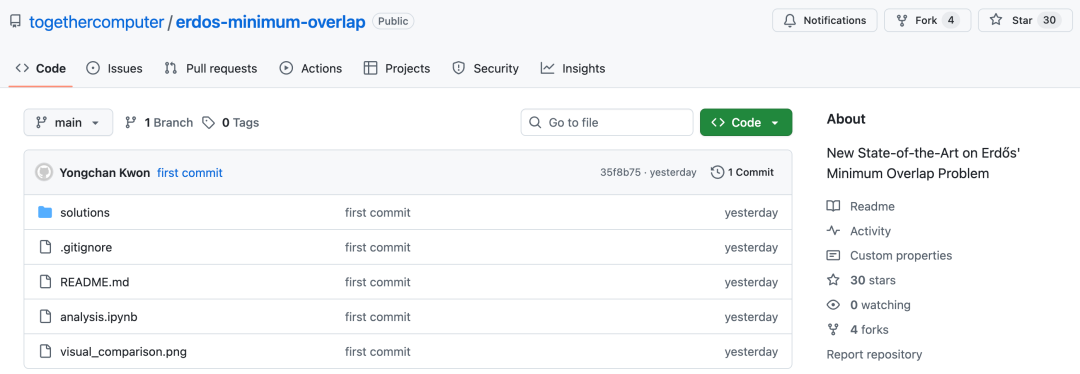Open the latest first commit message link
Viewport: 1080px width, 374px height.
click(190, 173)
